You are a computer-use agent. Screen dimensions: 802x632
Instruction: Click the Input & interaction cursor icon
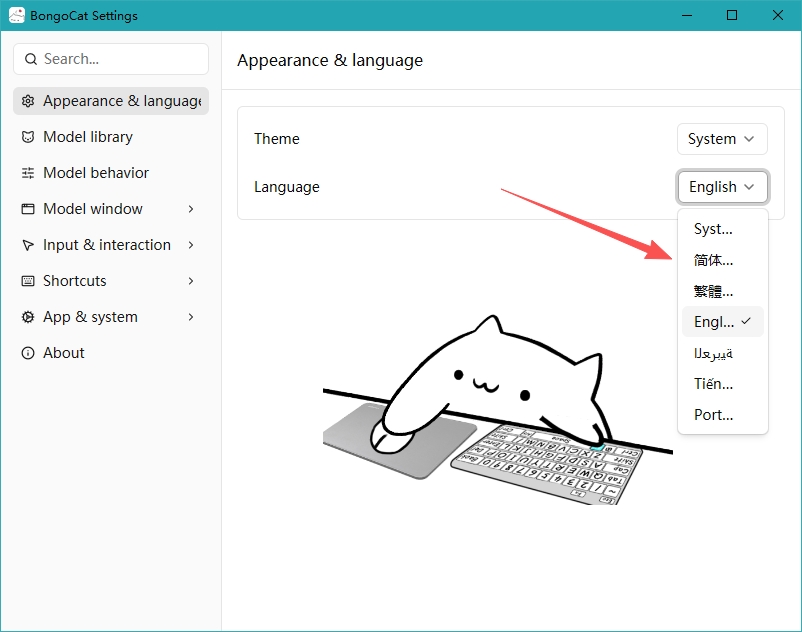(x=28, y=245)
